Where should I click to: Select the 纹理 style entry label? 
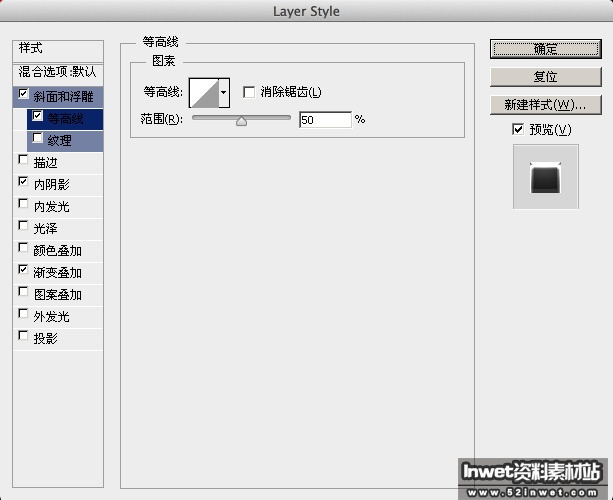tap(59, 141)
